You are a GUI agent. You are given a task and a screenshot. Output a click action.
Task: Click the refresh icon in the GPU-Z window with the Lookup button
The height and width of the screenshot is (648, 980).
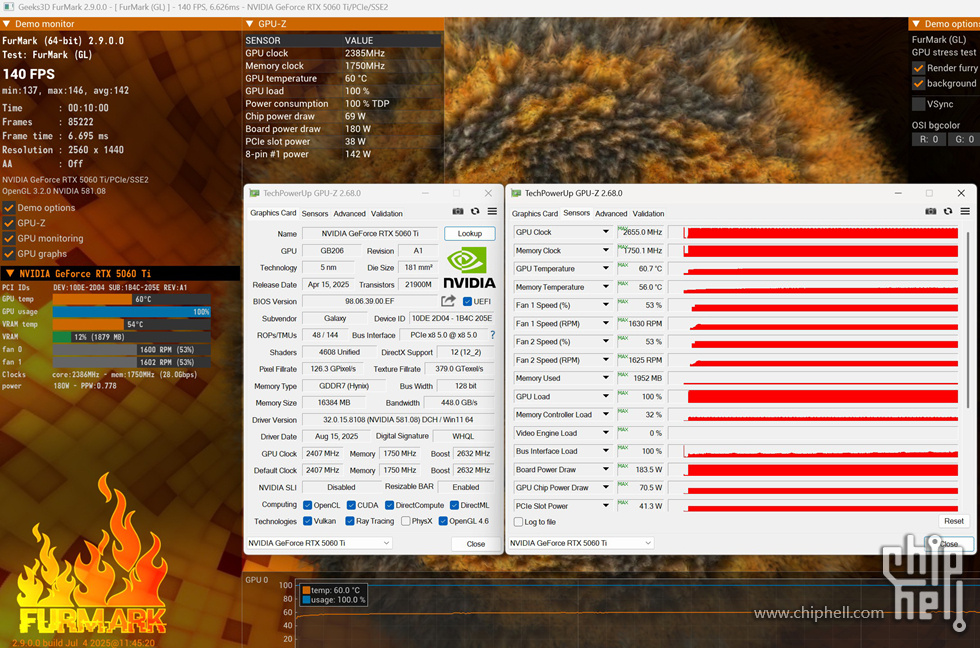click(475, 212)
